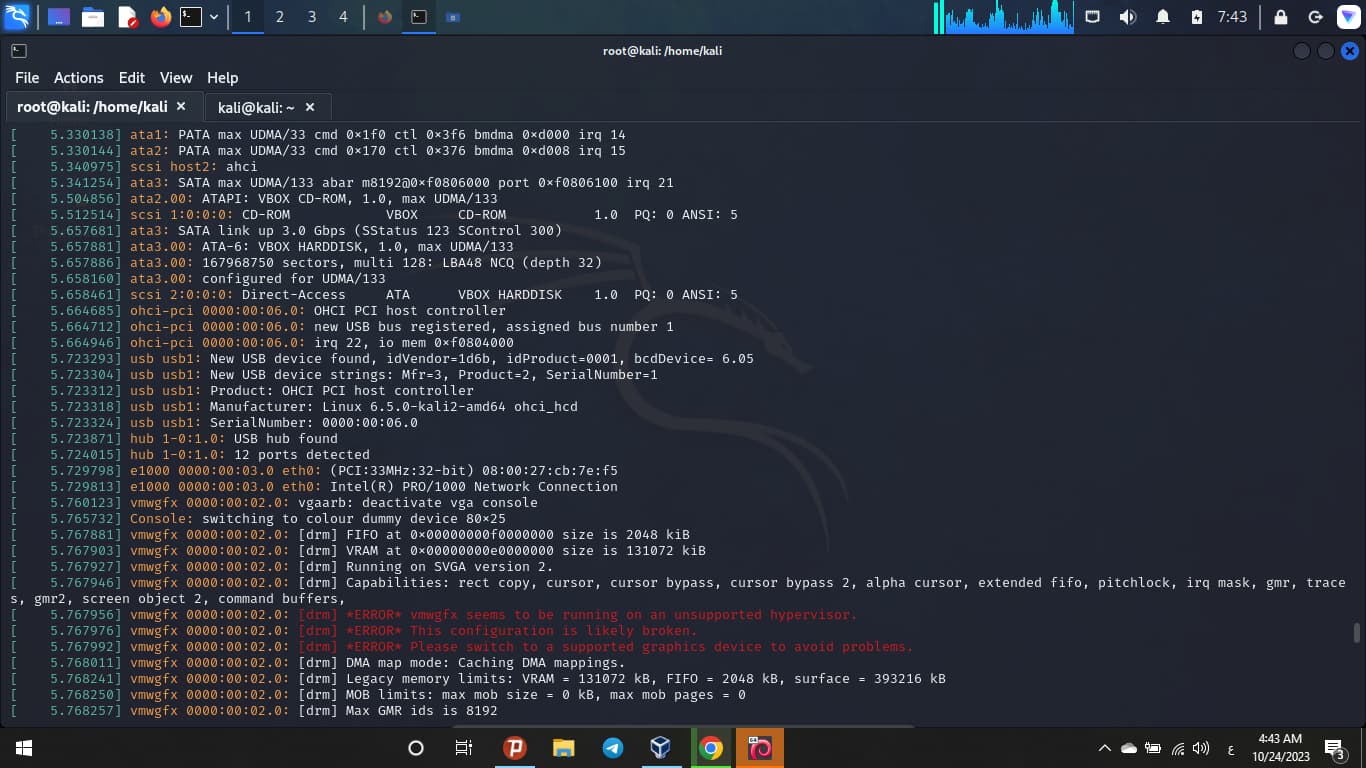This screenshot has height=768, width=1366.
Task: Click the line 'scsi host2: ahci'
Action: [x=134, y=167]
